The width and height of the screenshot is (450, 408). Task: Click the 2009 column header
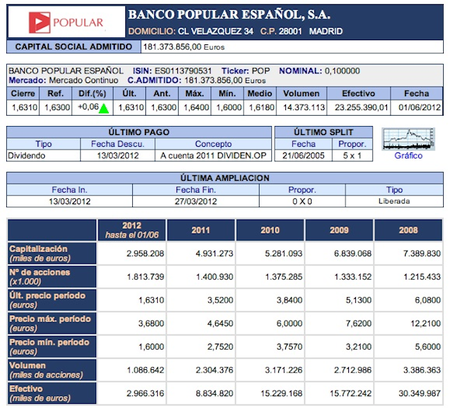[x=339, y=230]
